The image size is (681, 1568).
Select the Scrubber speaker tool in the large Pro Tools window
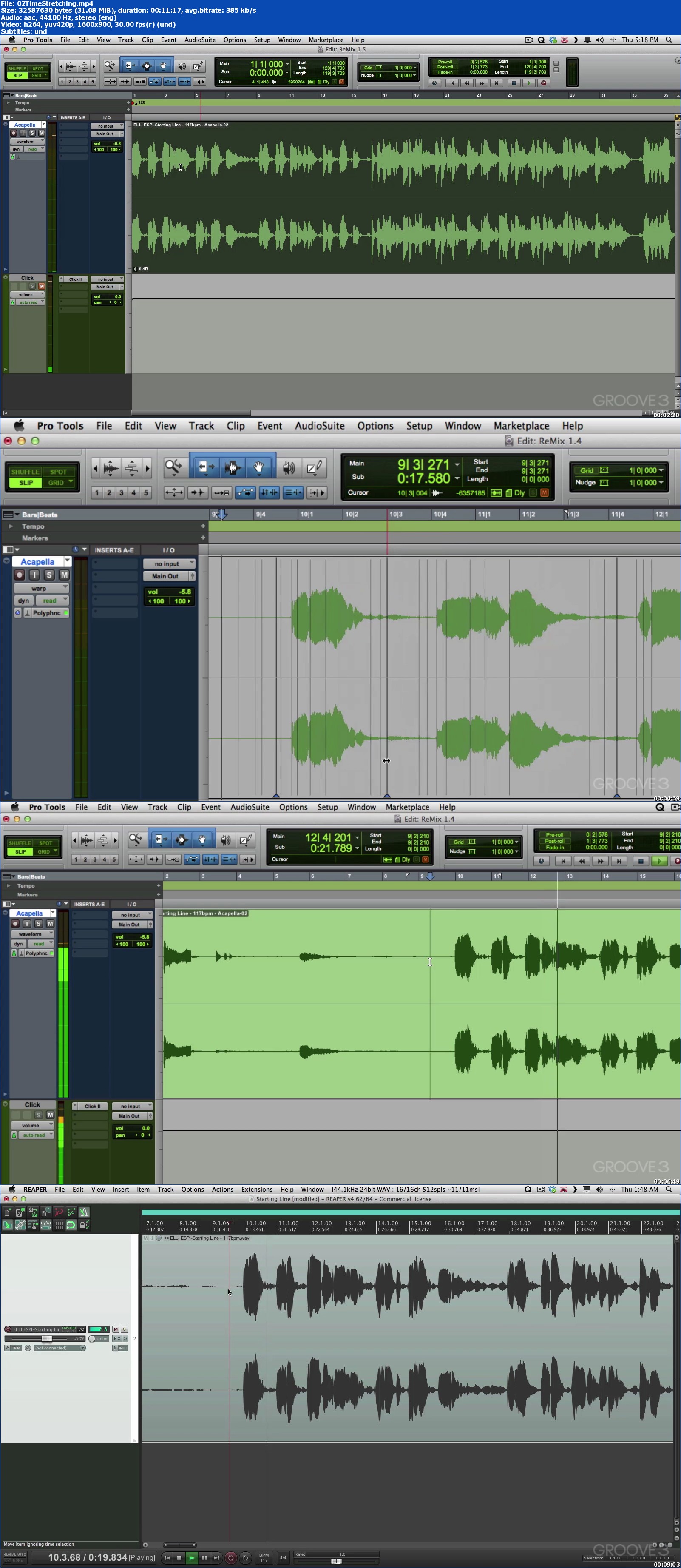289,467
